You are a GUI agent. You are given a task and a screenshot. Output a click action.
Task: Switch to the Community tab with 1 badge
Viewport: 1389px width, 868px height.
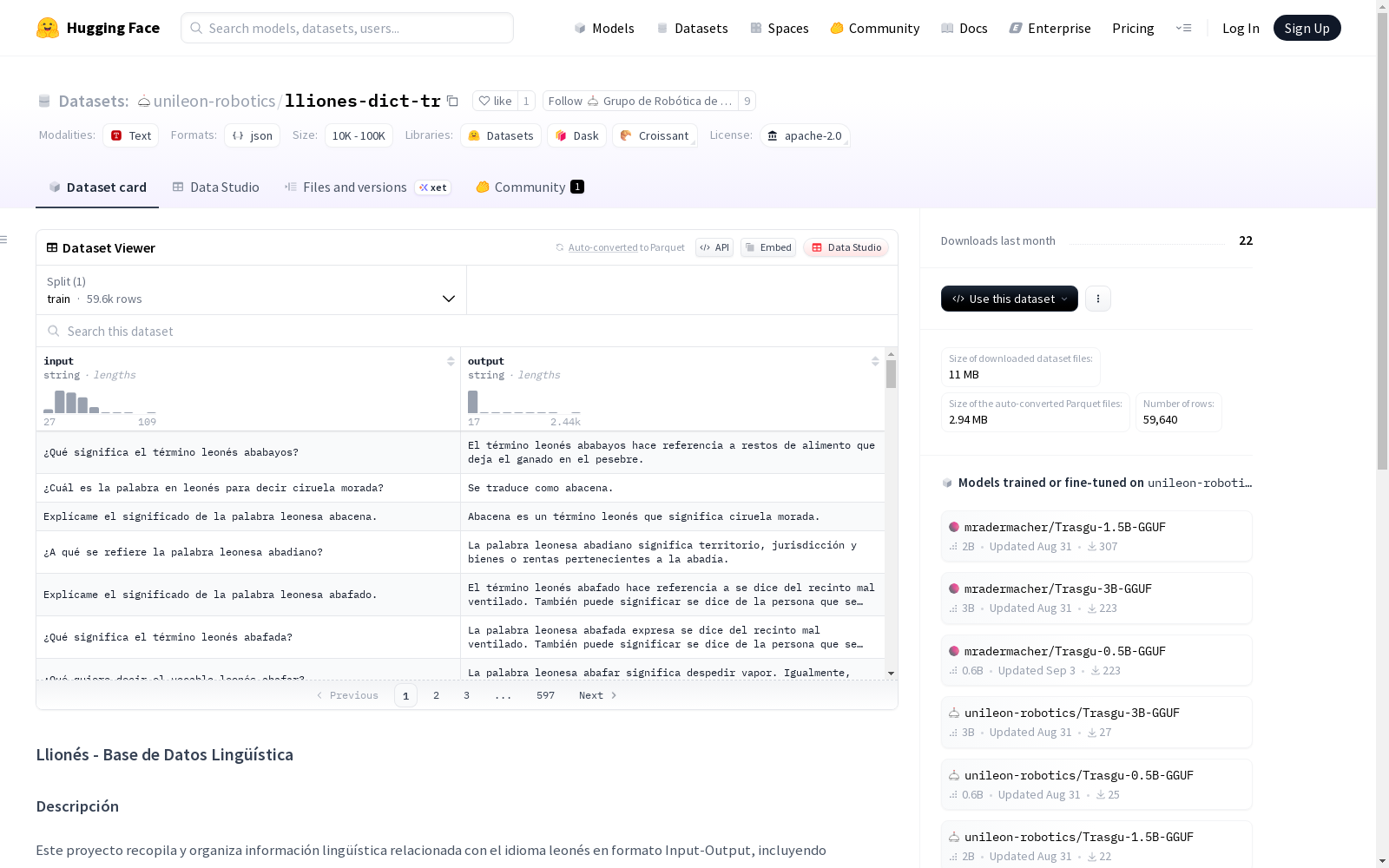pos(530,187)
